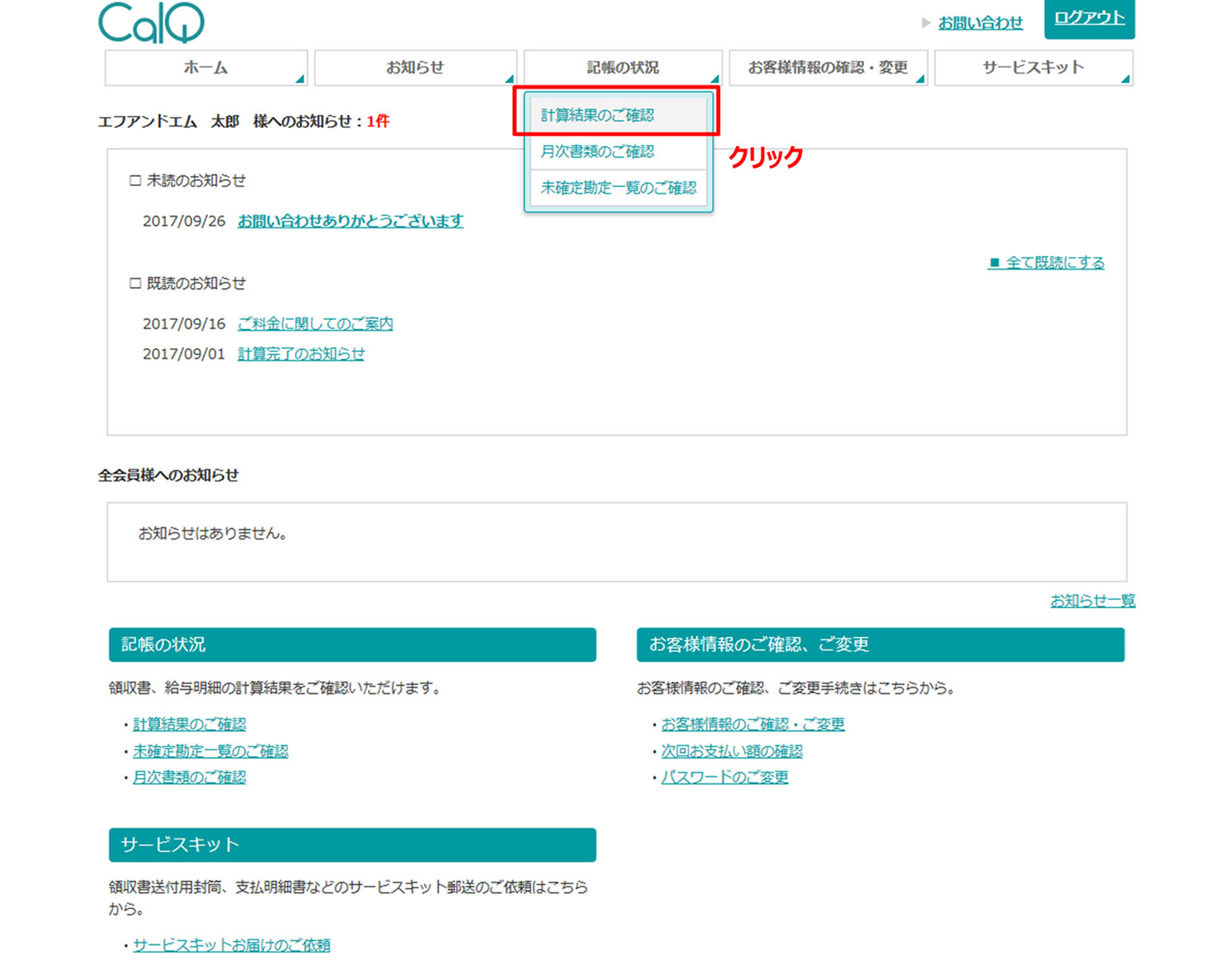Viewport: 1232px width, 965px height.
Task: Open the notice 計算完了のお知らせ
Action: tap(301, 354)
